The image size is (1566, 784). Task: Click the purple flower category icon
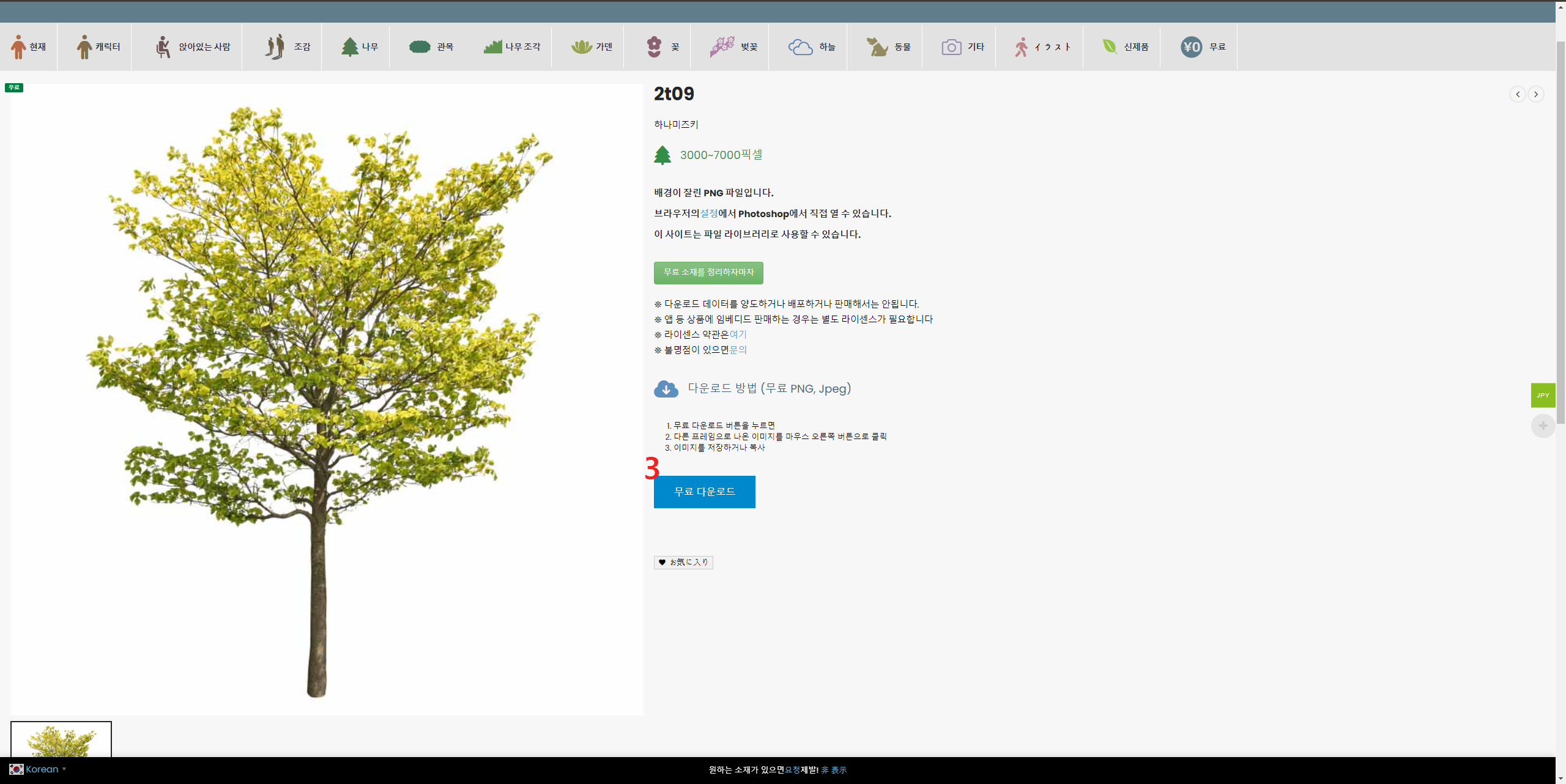point(654,47)
